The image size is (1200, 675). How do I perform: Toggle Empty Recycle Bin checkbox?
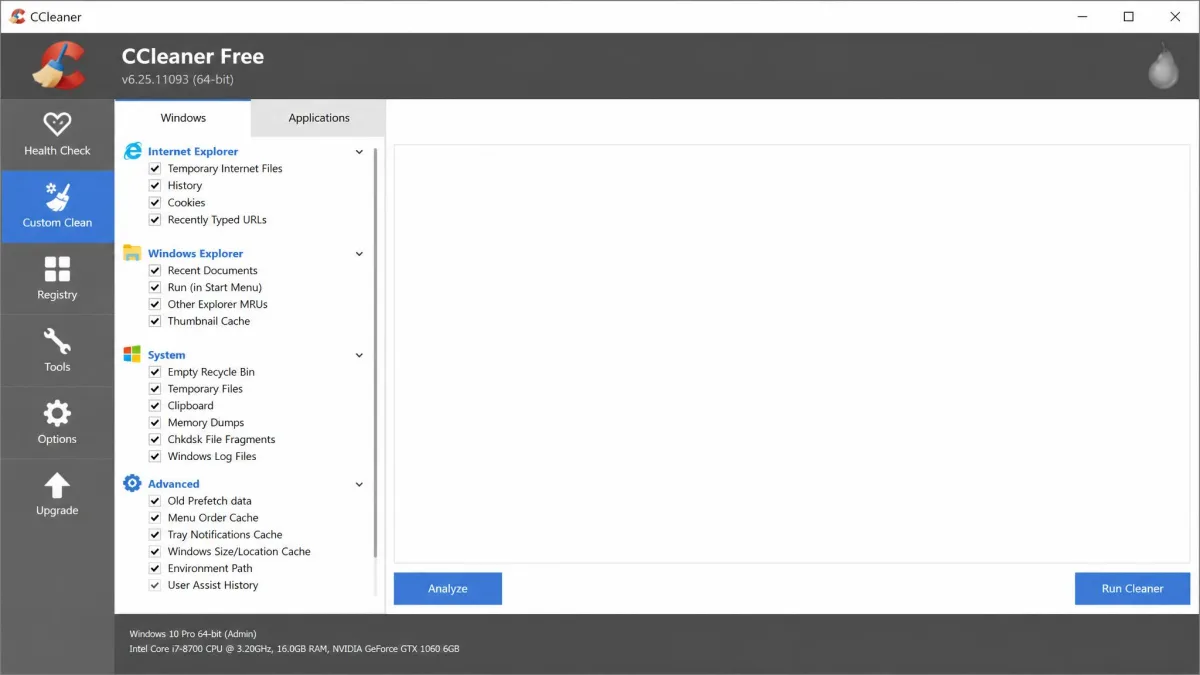(155, 372)
